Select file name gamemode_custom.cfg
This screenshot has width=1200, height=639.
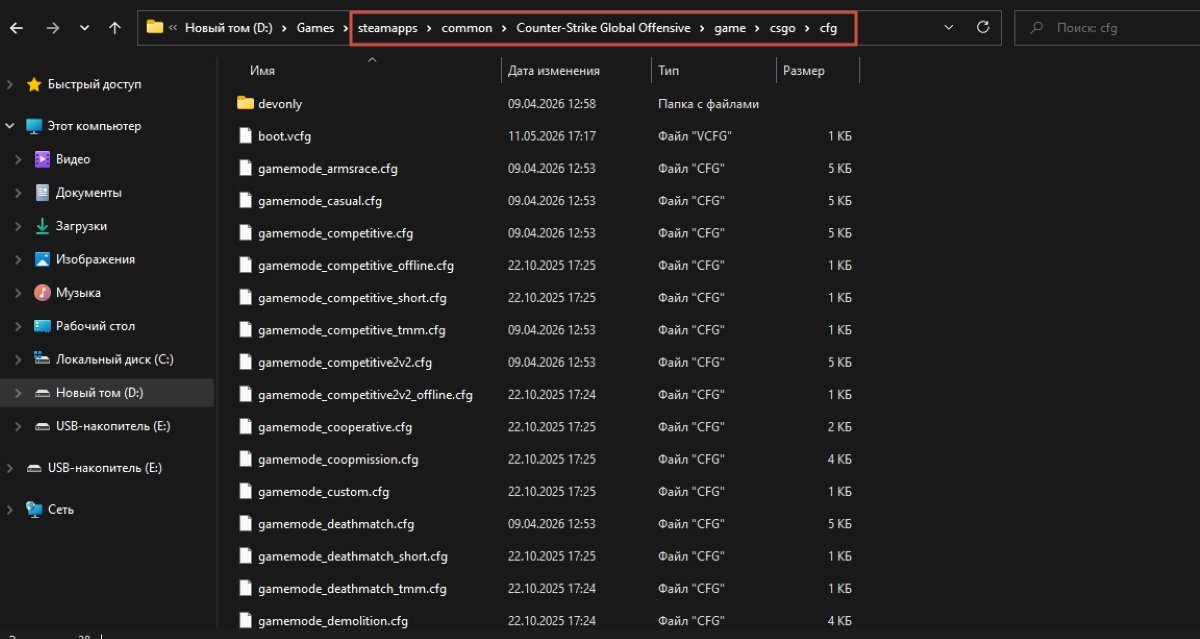(323, 492)
